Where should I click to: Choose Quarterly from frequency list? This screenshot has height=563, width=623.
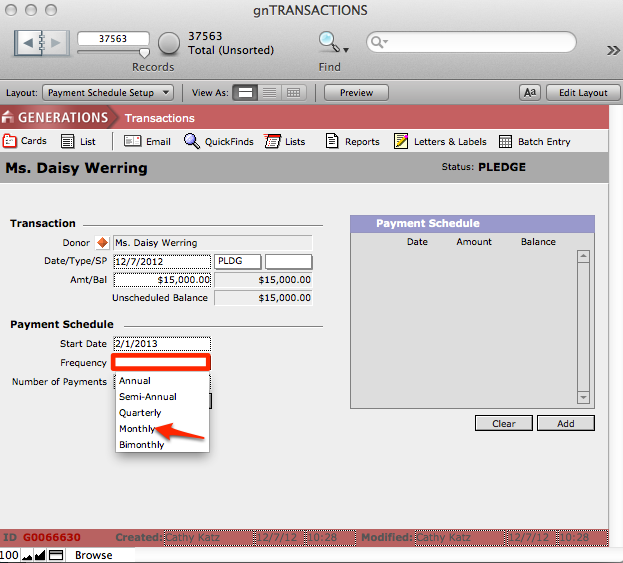tap(140, 413)
